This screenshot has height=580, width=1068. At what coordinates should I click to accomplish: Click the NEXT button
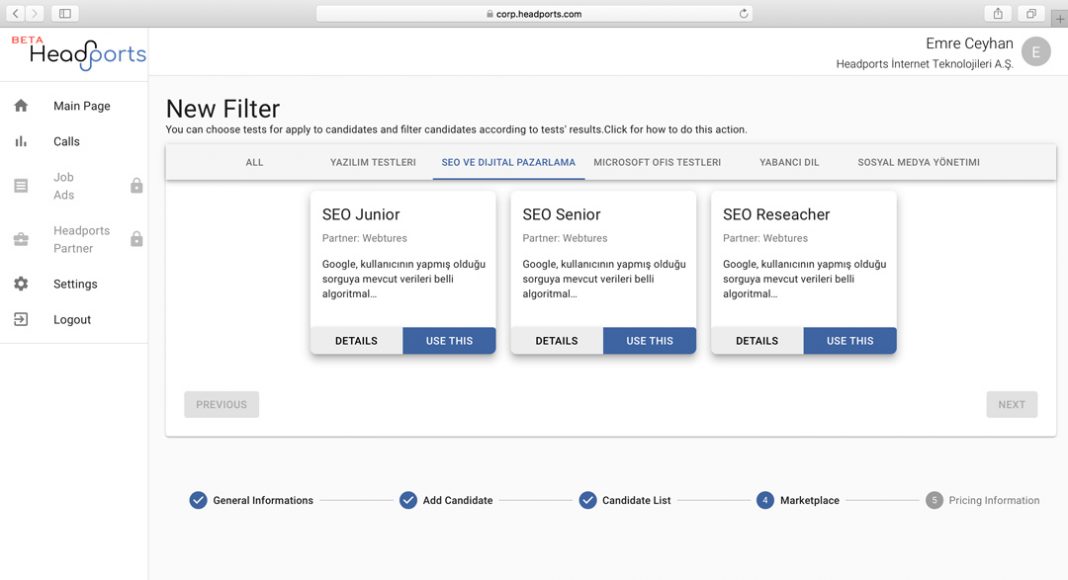point(1011,404)
